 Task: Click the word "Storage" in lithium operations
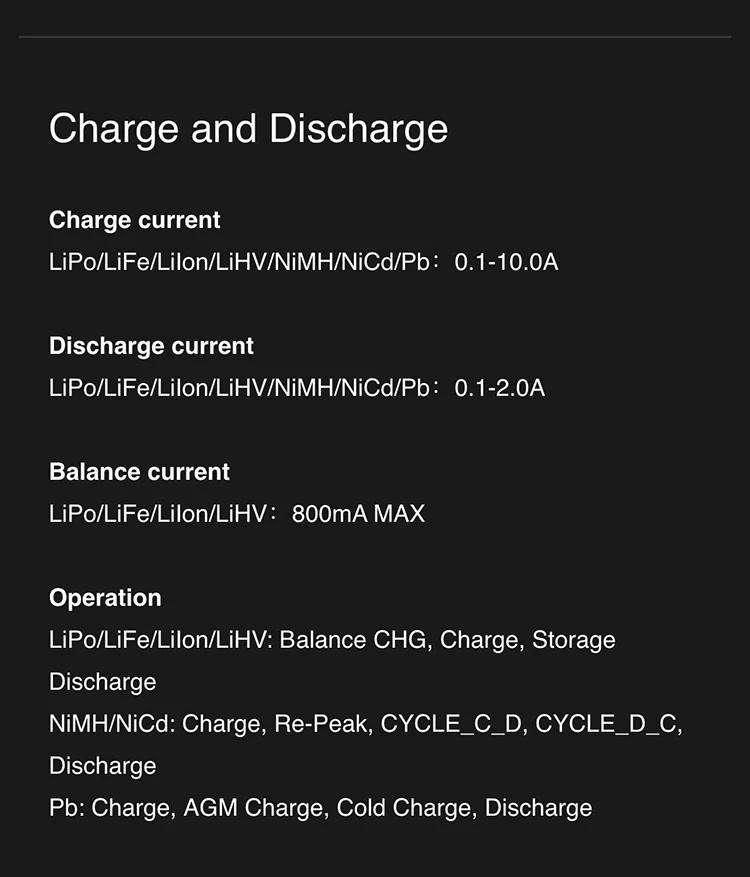point(573,640)
